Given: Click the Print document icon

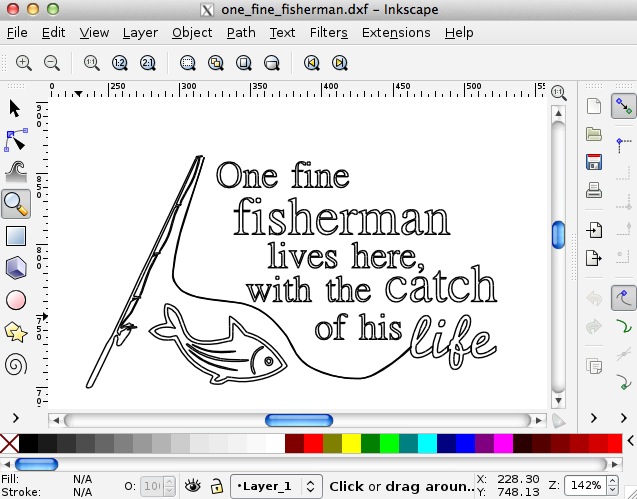Looking at the screenshot, I should (594, 190).
